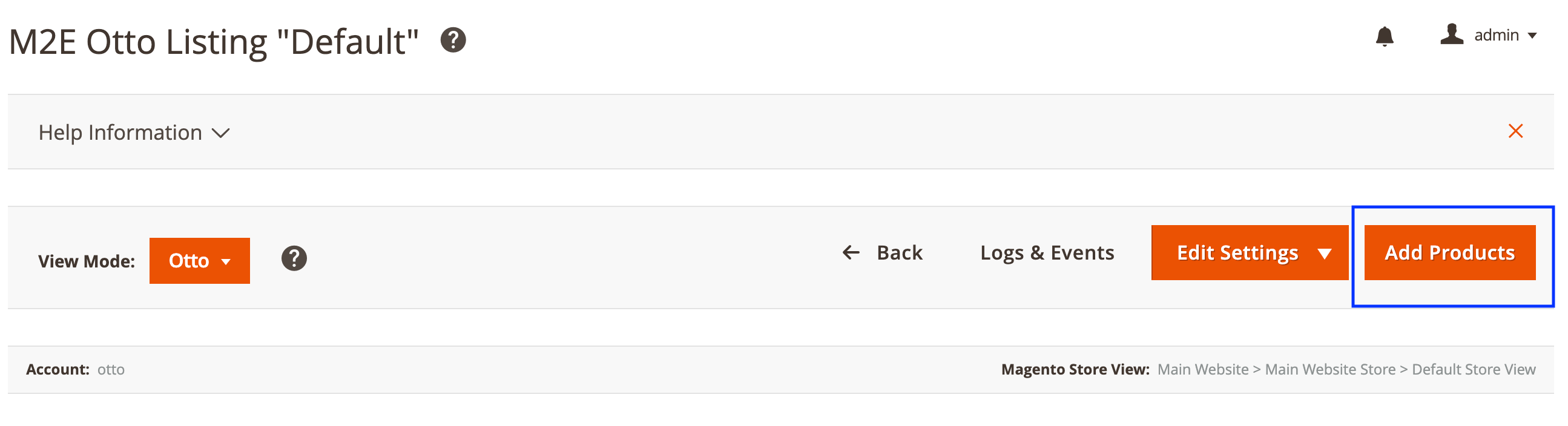Click the Add Products button
The height and width of the screenshot is (426, 1568).
tap(1449, 252)
